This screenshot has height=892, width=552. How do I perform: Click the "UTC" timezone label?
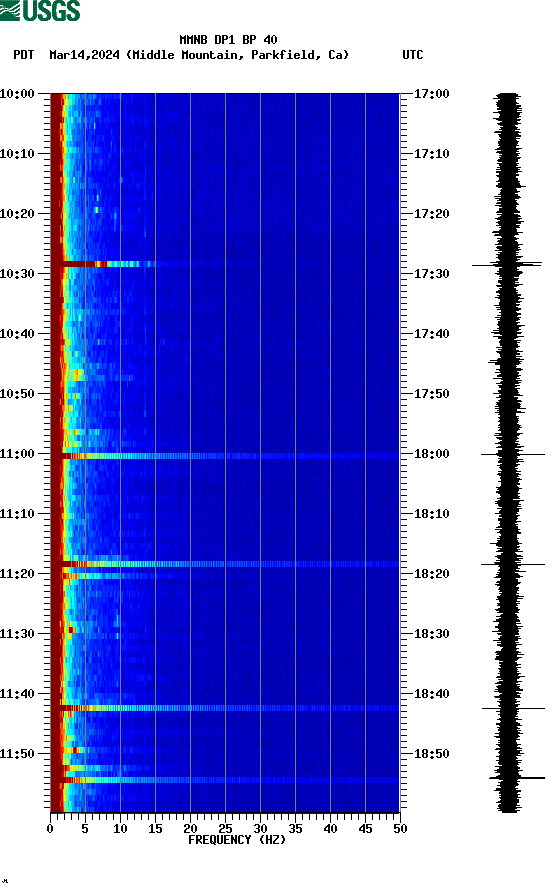click(x=413, y=55)
